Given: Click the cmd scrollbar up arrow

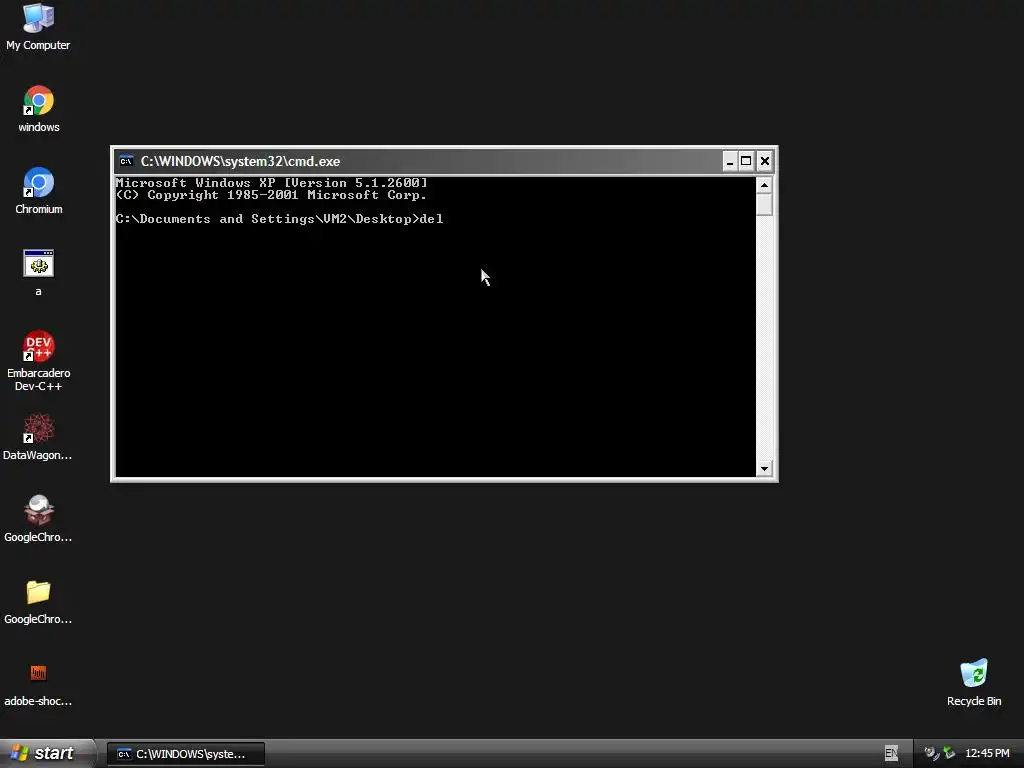Looking at the screenshot, I should pyautogui.click(x=764, y=185).
